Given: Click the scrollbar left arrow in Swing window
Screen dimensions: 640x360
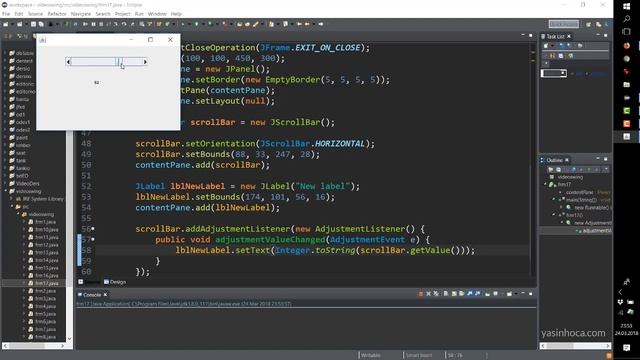Looking at the screenshot, I should (x=69, y=62).
